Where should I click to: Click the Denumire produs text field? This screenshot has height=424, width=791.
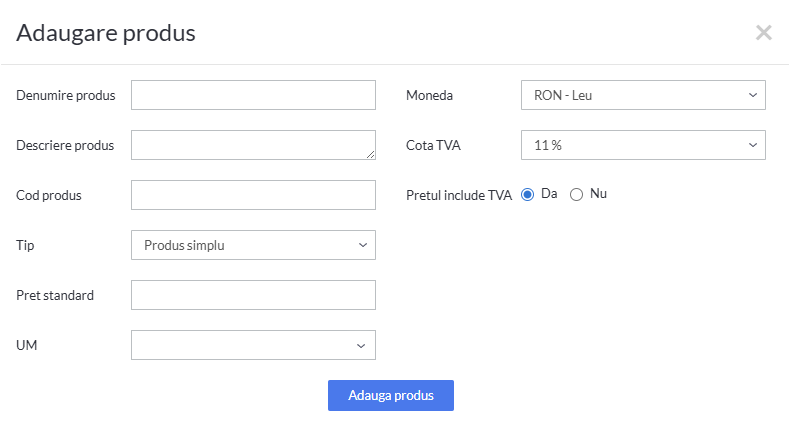click(253, 95)
